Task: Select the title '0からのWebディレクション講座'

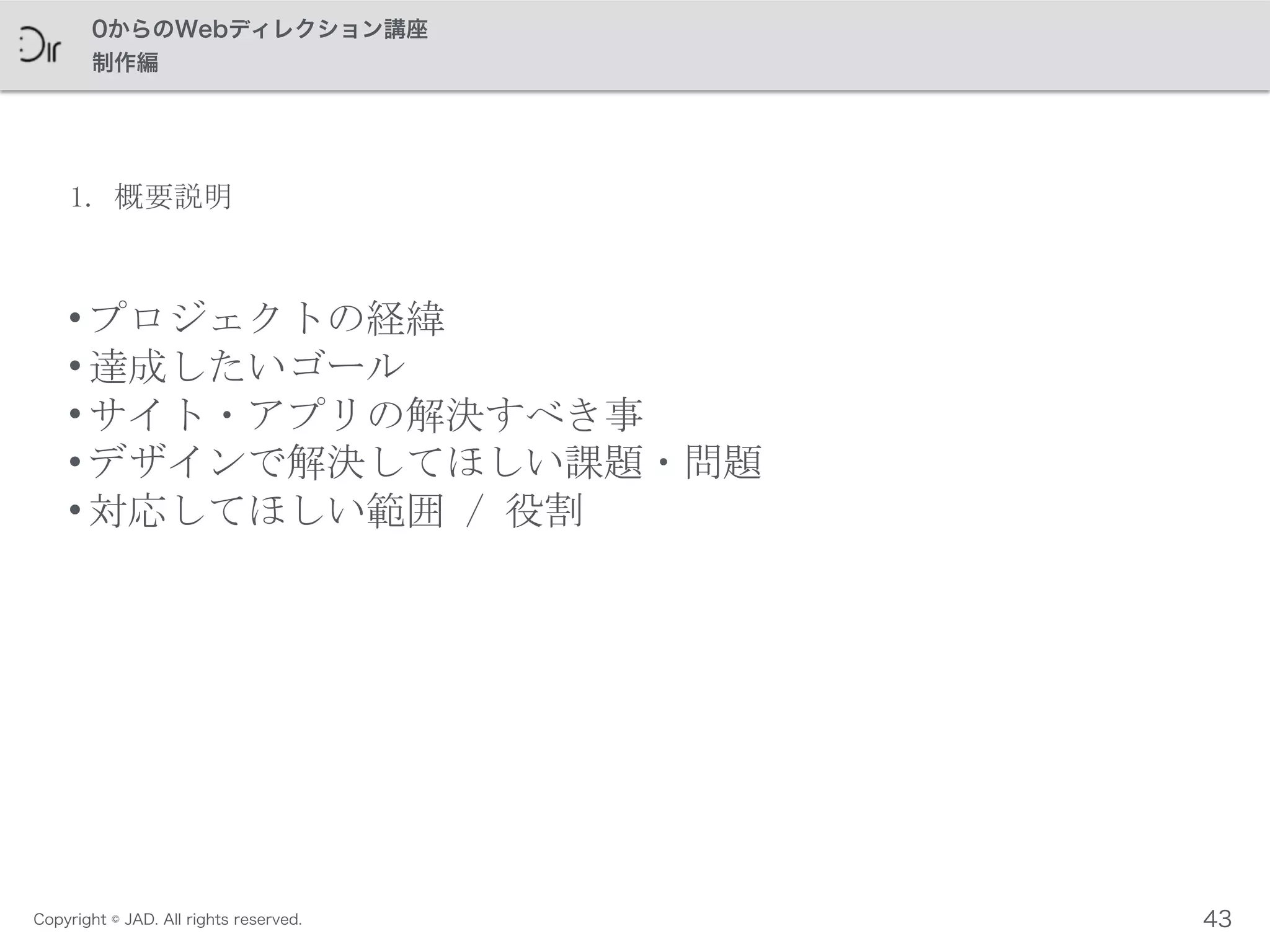Action: [260, 29]
